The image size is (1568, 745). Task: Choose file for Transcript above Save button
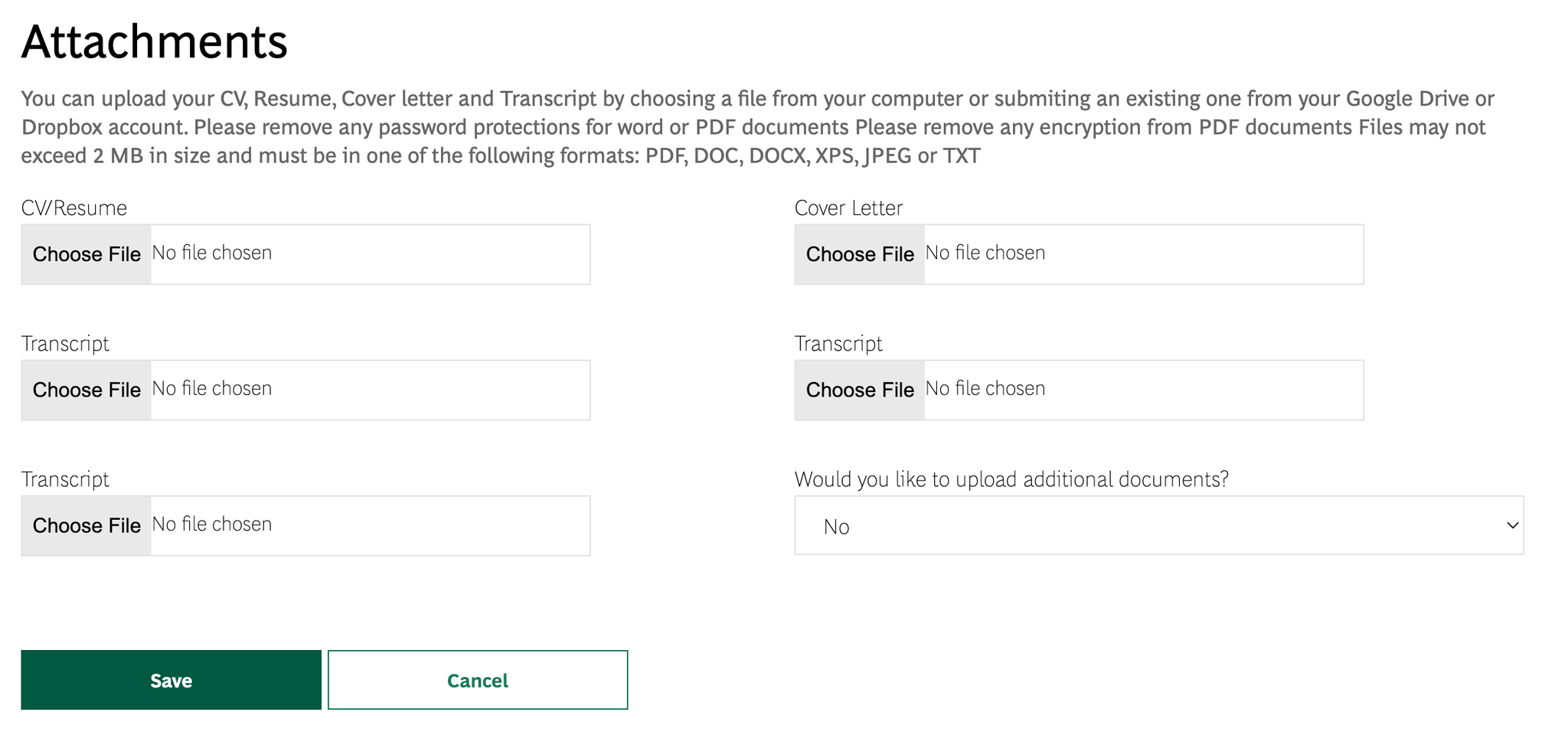pyautogui.click(x=87, y=525)
